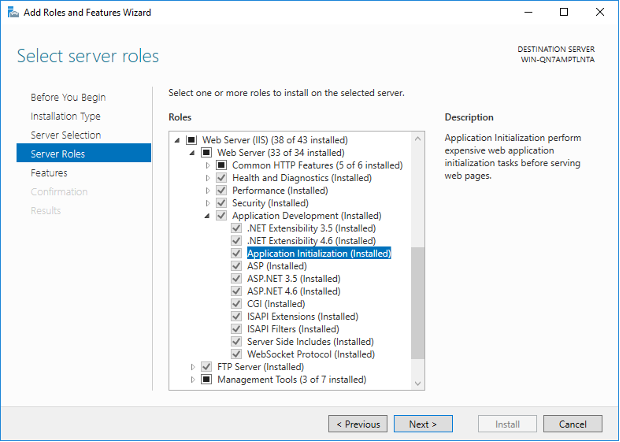Open the Server Selection page
Image resolution: width=620 pixels, height=442 pixels.
click(x=65, y=135)
